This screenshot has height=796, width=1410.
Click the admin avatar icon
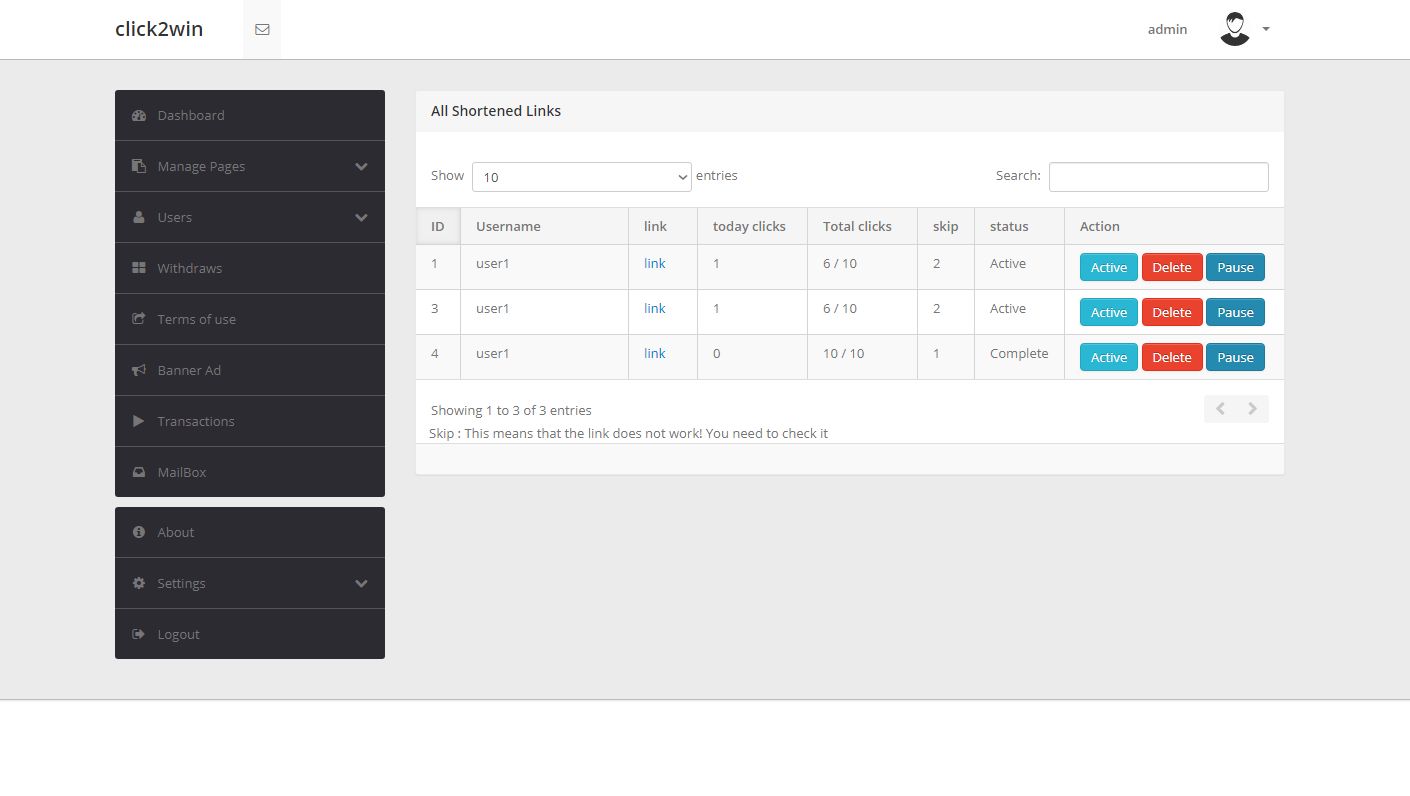point(1235,29)
